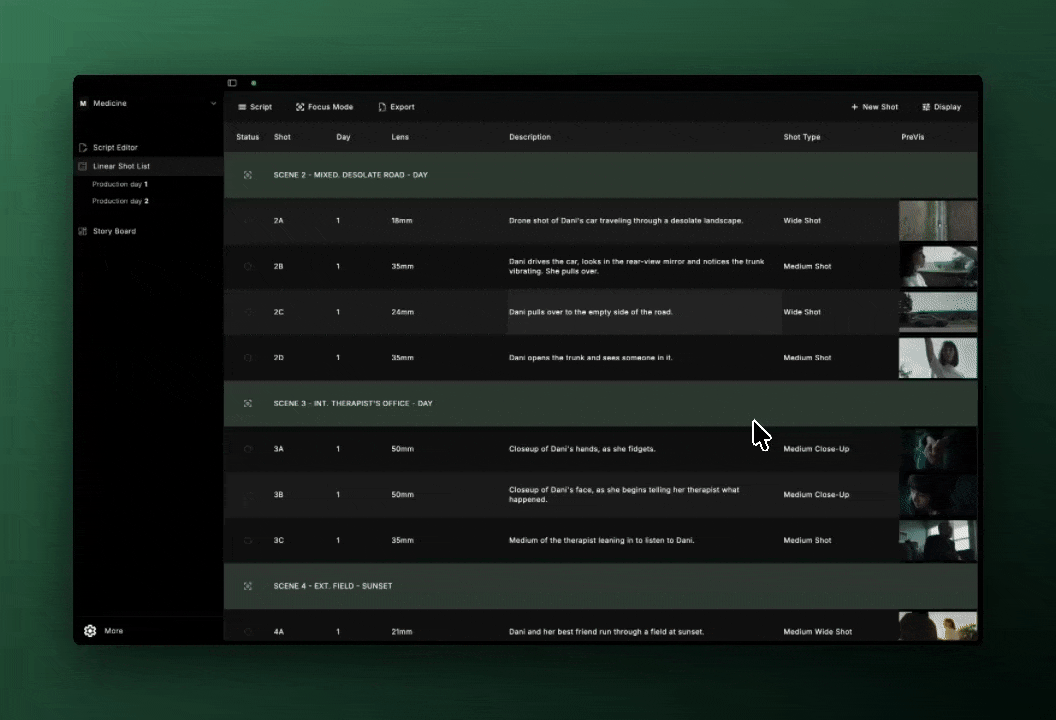
Task: Edit description 'Dani pulls over to the empty side'
Action: pos(591,312)
